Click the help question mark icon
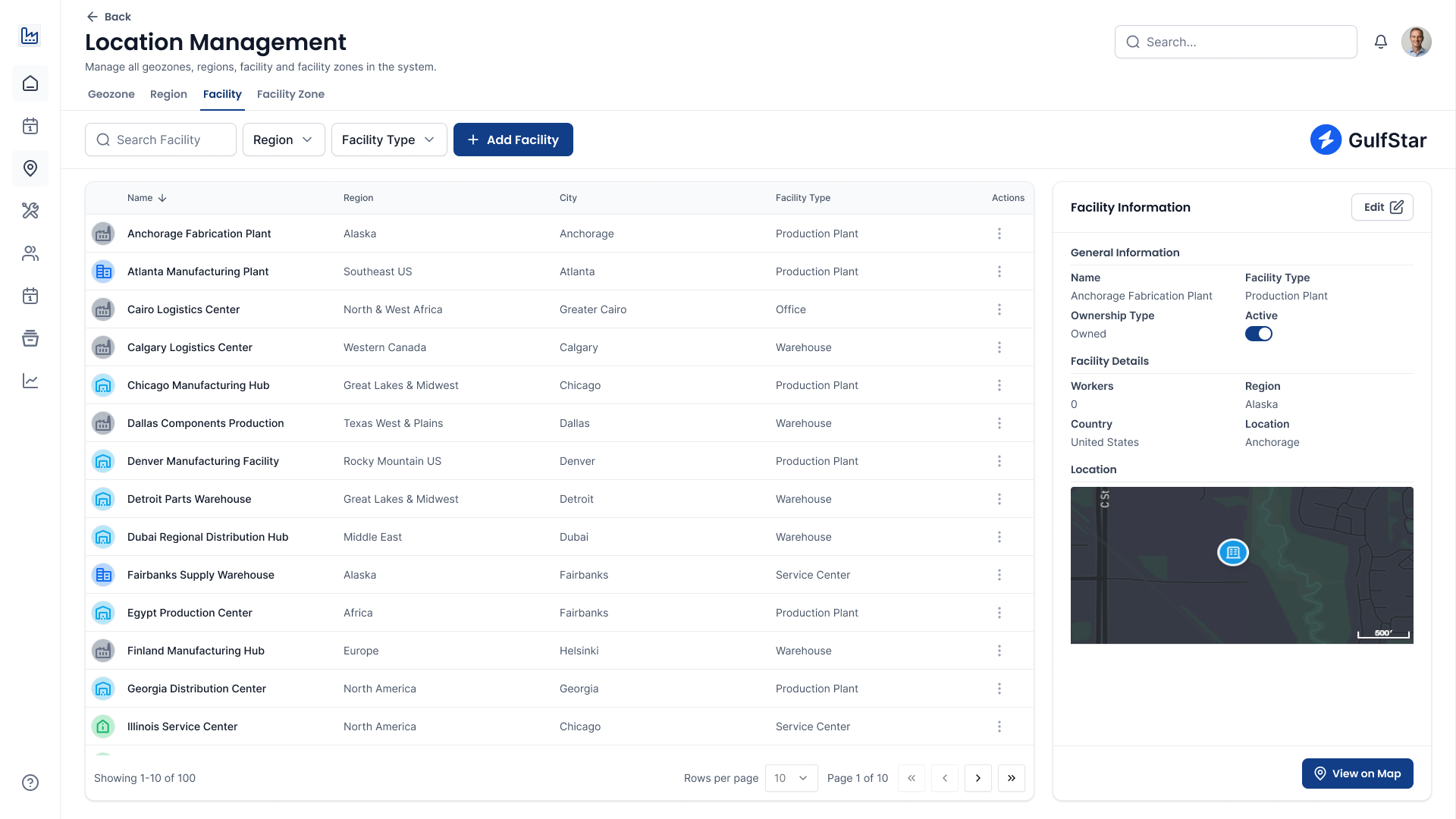1456x819 pixels. point(30,782)
